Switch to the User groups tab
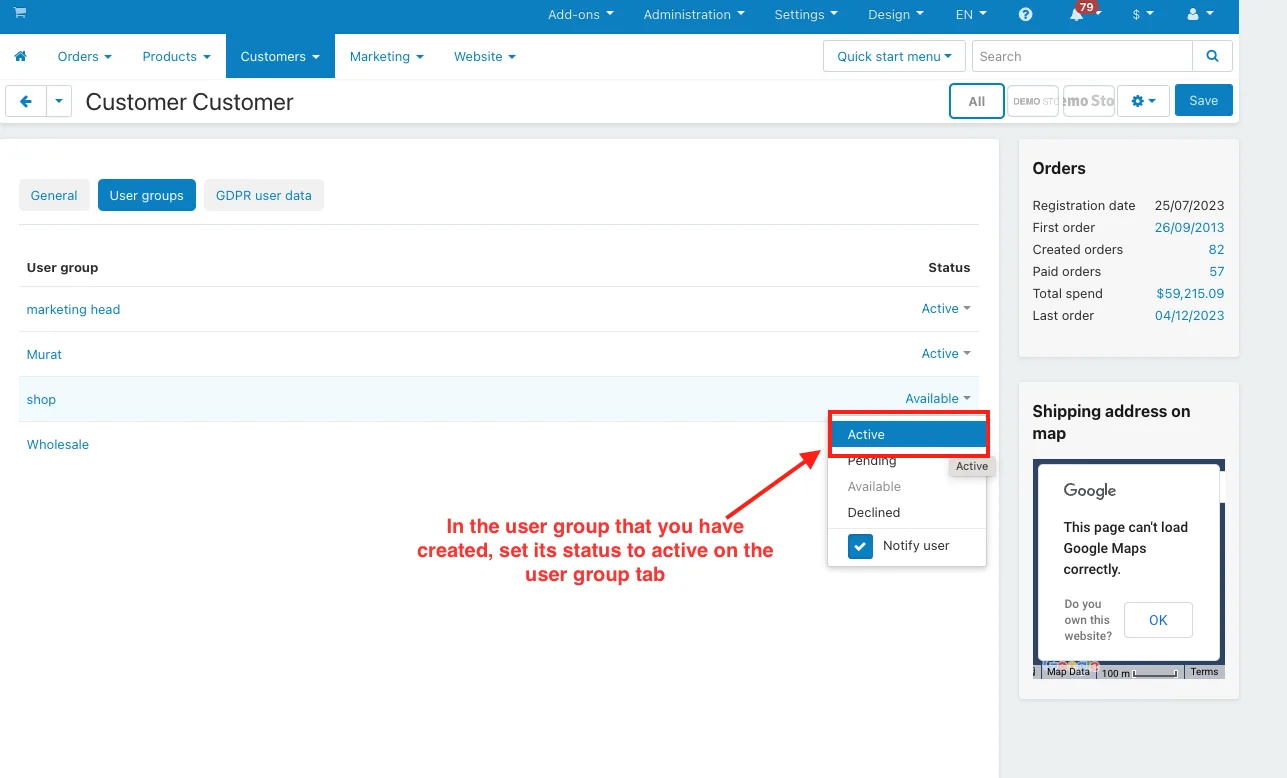 [x=147, y=196]
